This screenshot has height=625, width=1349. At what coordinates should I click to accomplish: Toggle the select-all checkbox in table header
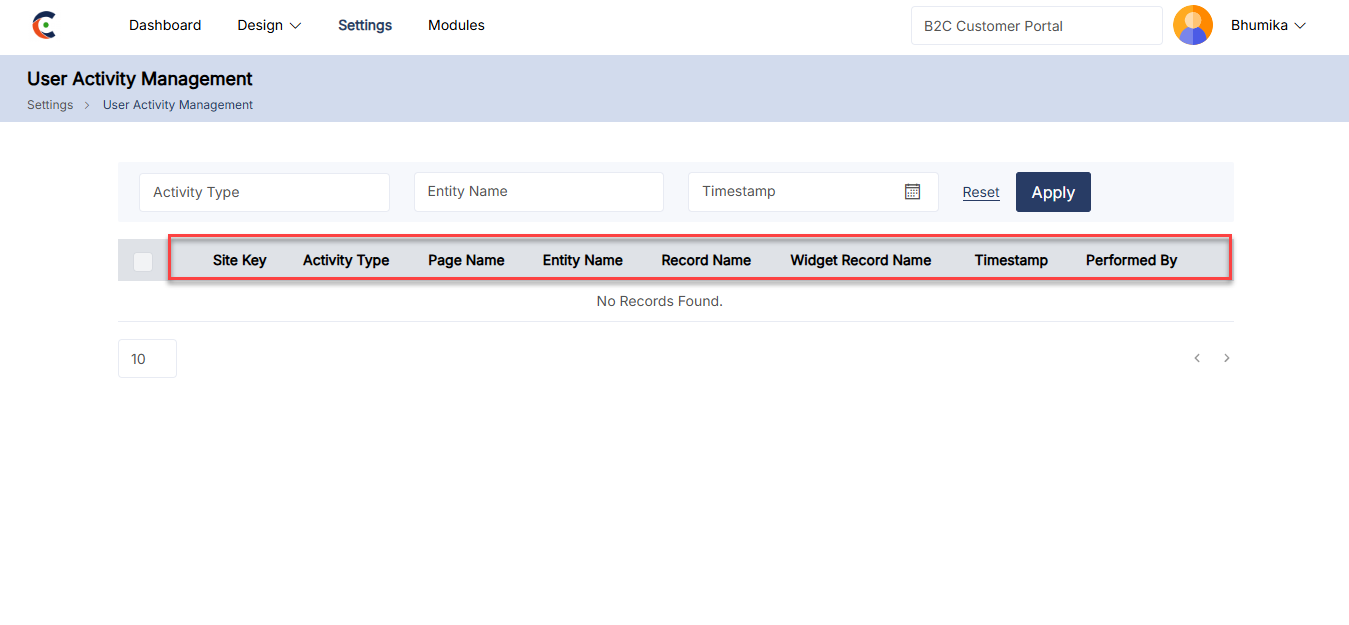(143, 261)
